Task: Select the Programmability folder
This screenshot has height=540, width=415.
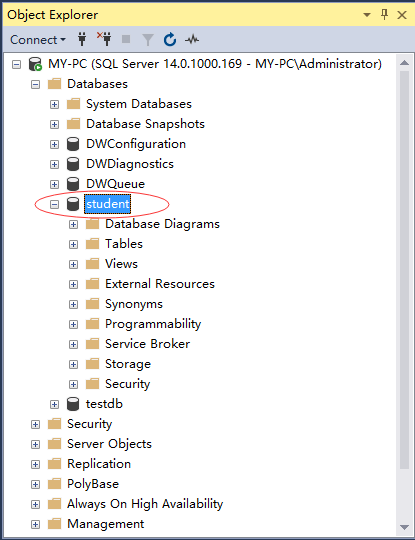Action: click(x=153, y=324)
